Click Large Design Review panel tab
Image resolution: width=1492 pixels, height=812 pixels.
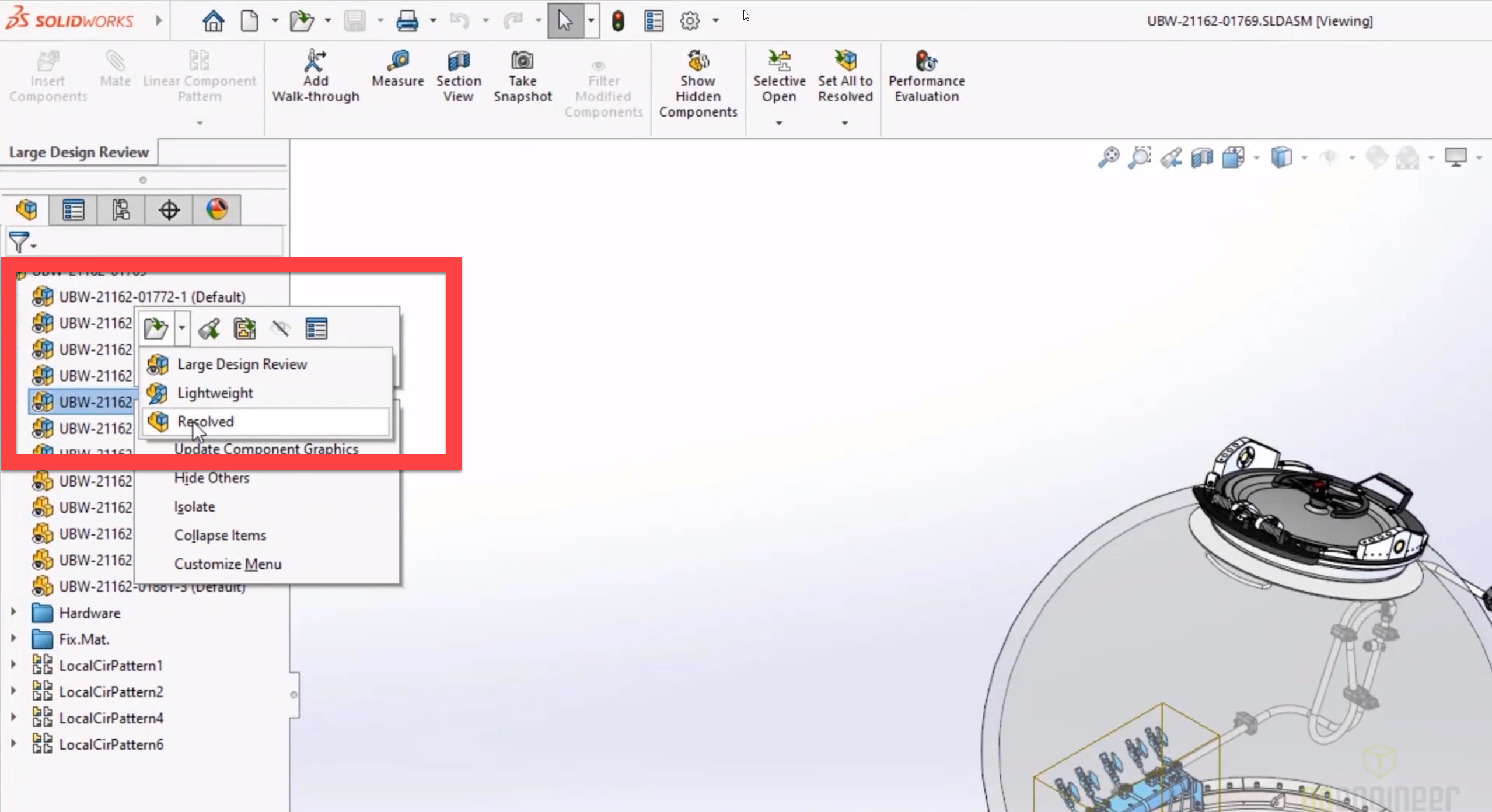coord(79,152)
